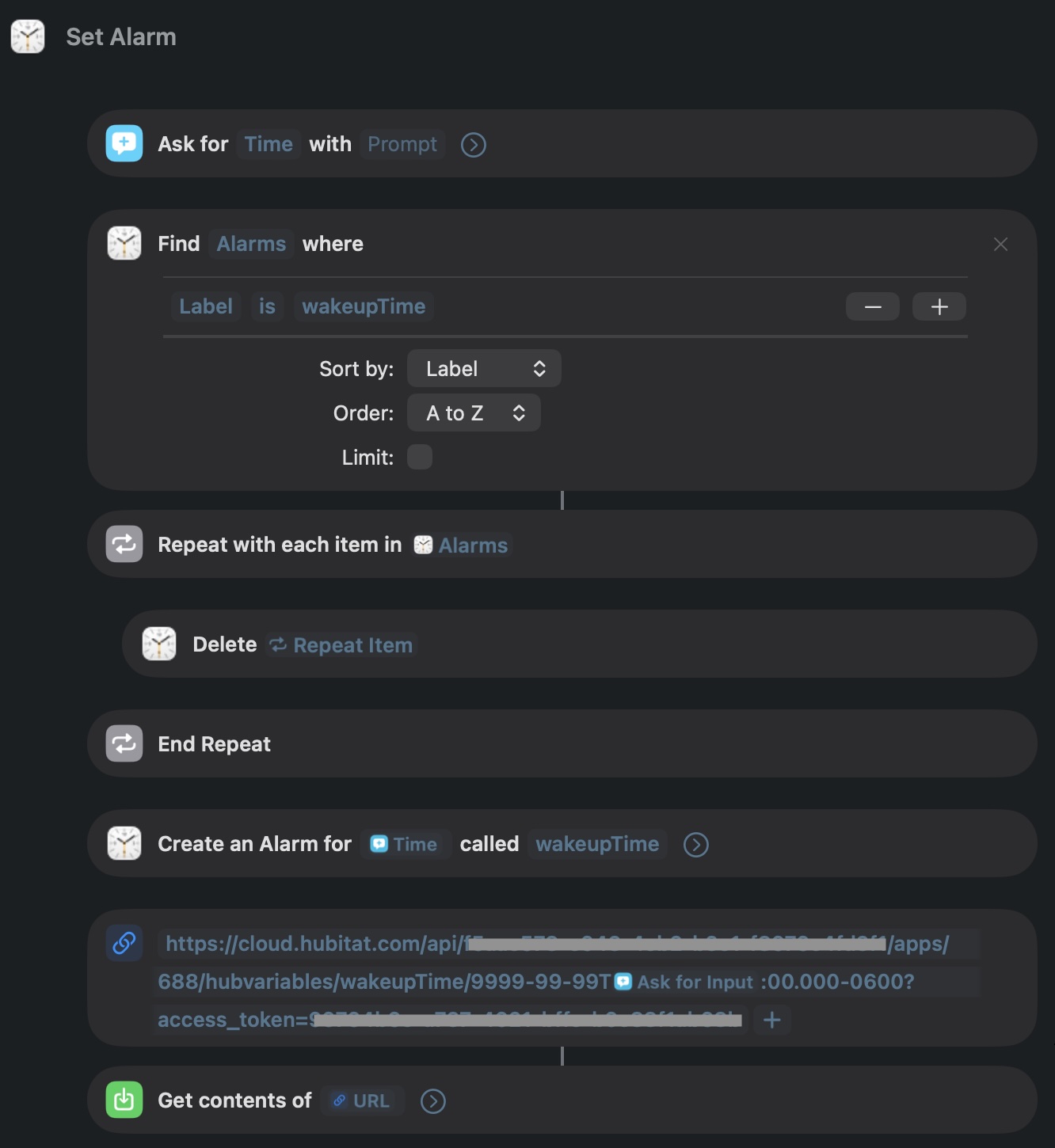The width and height of the screenshot is (1055, 1148).
Task: Click the Ask for Input action icon
Action: coord(124,143)
